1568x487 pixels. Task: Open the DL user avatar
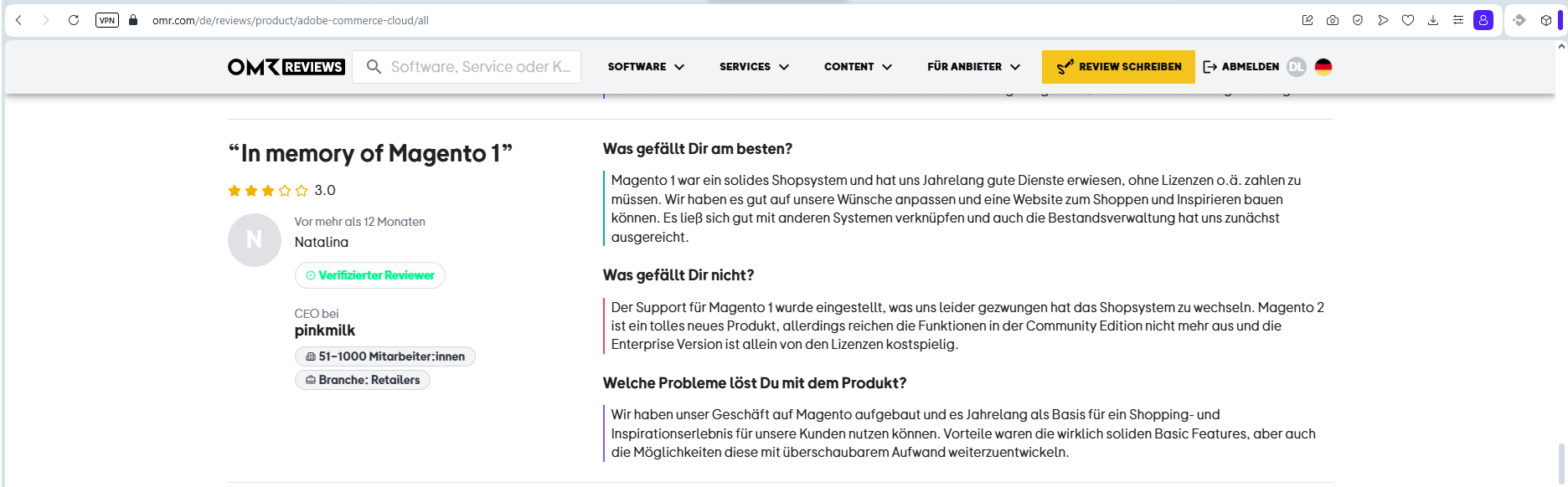pos(1296,67)
